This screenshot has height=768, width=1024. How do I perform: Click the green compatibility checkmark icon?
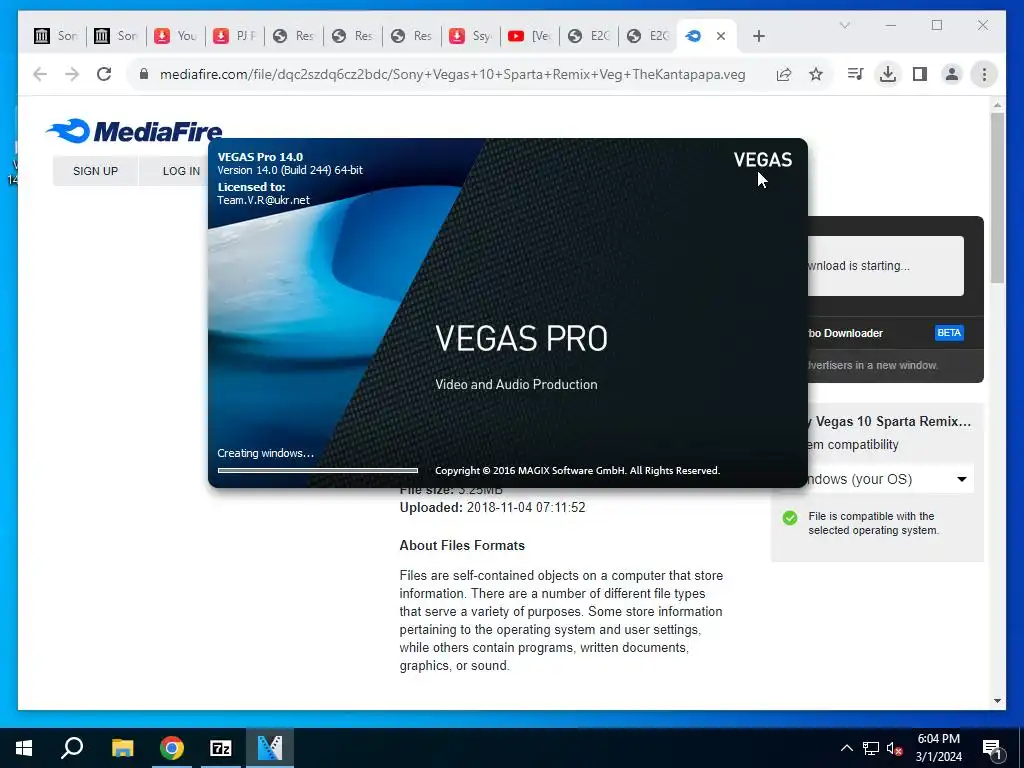pyautogui.click(x=790, y=518)
